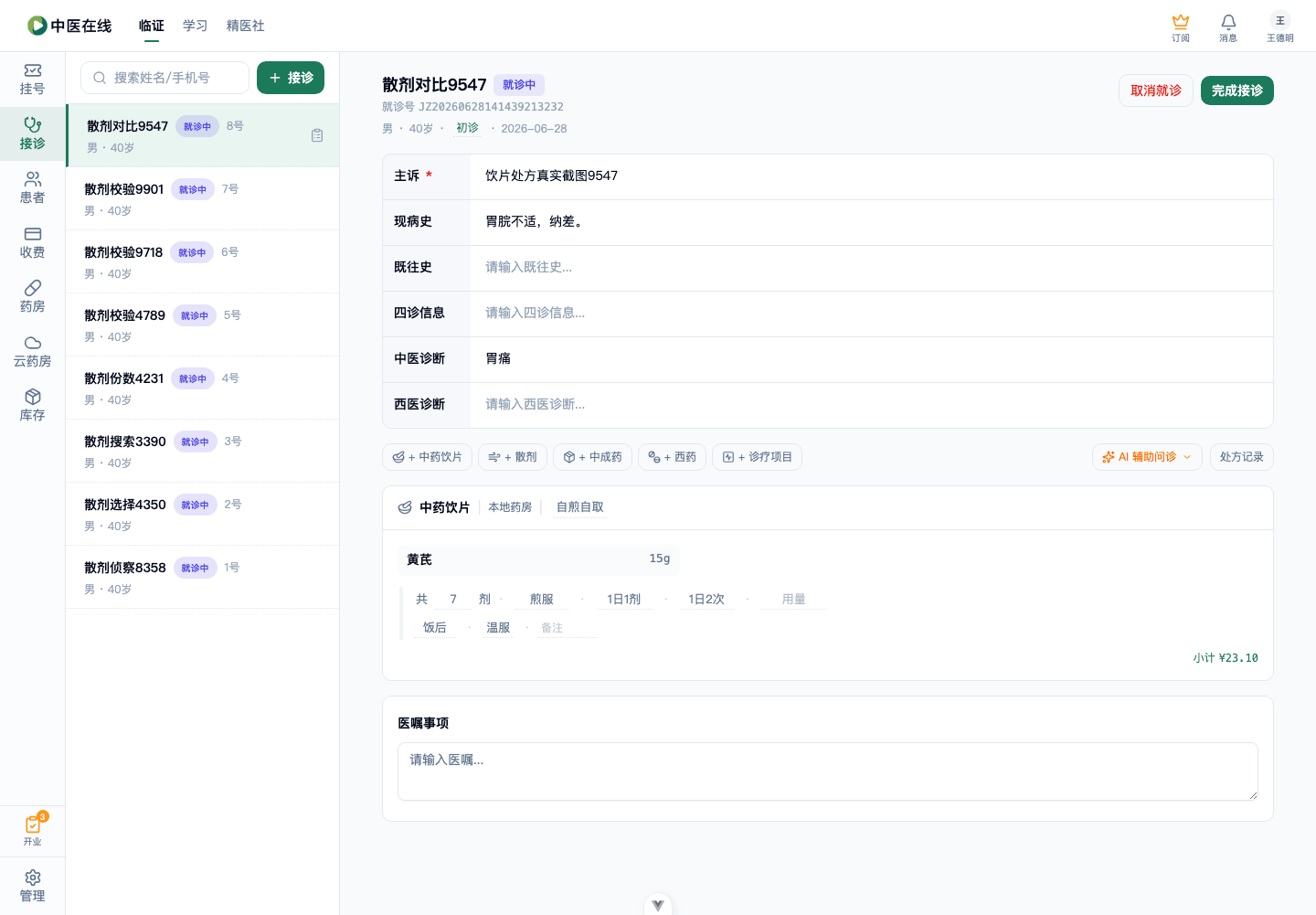Open 自煎自取 option selector
This screenshot has height=915, width=1316.
click(x=580, y=507)
